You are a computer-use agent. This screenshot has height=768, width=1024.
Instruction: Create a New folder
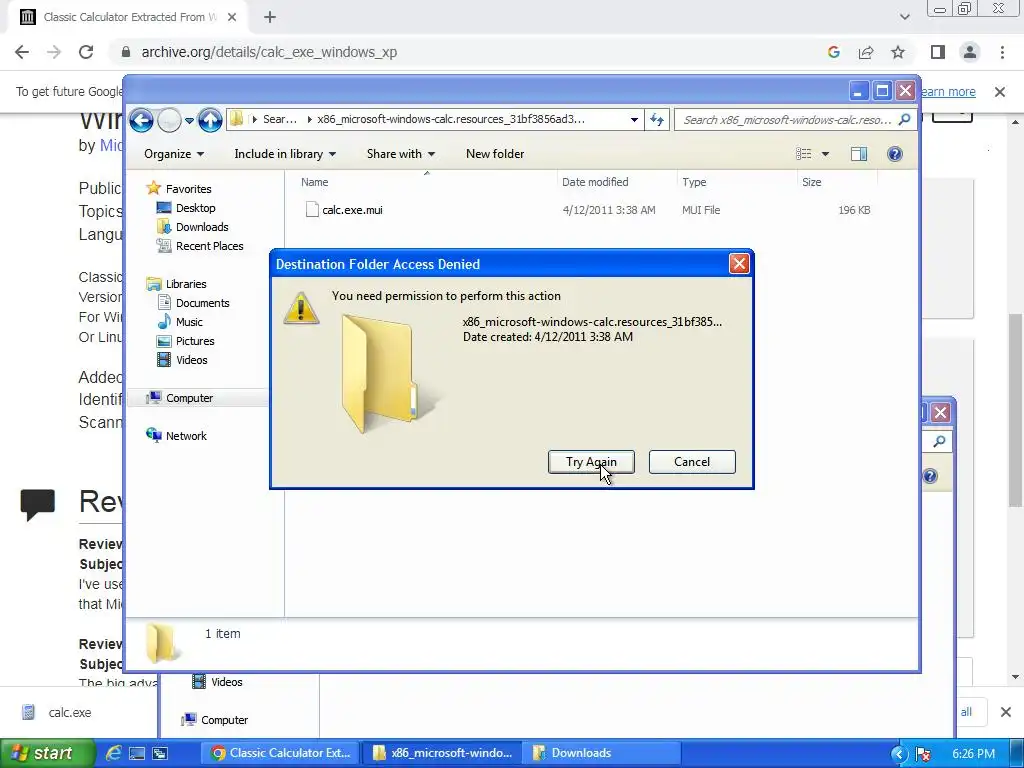point(495,154)
